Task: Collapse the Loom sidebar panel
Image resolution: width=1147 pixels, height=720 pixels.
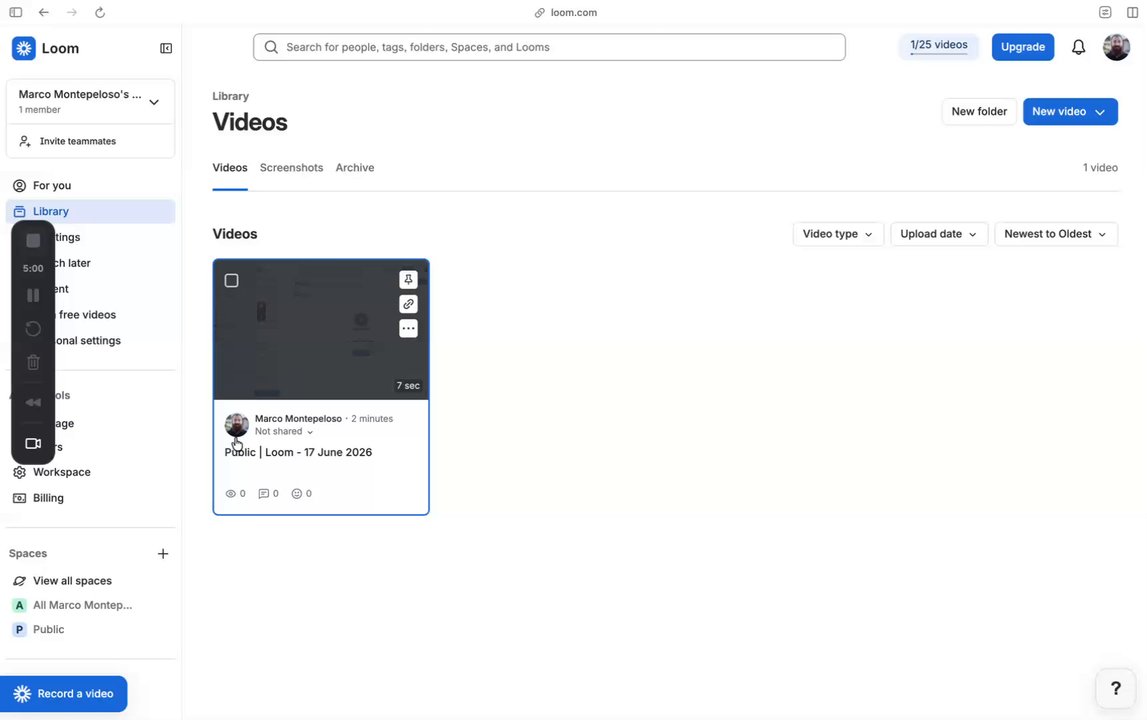Action: (166, 48)
